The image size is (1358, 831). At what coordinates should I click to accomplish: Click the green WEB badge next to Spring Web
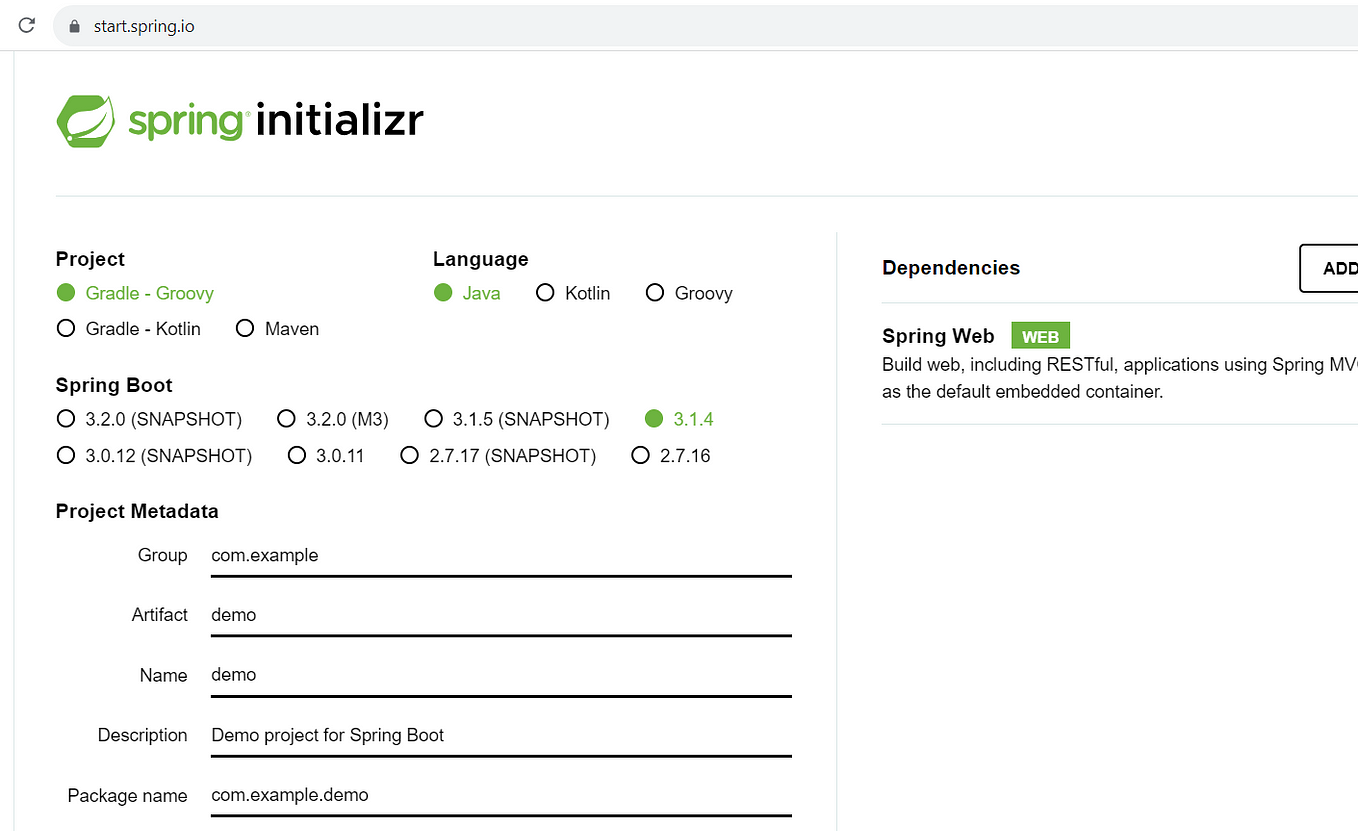1040,335
